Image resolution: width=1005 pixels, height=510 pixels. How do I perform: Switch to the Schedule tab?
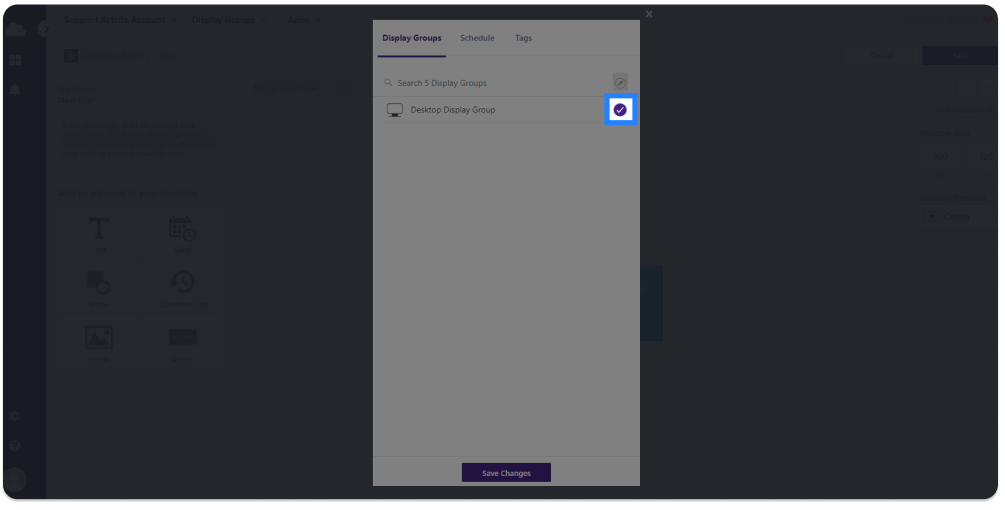477,38
